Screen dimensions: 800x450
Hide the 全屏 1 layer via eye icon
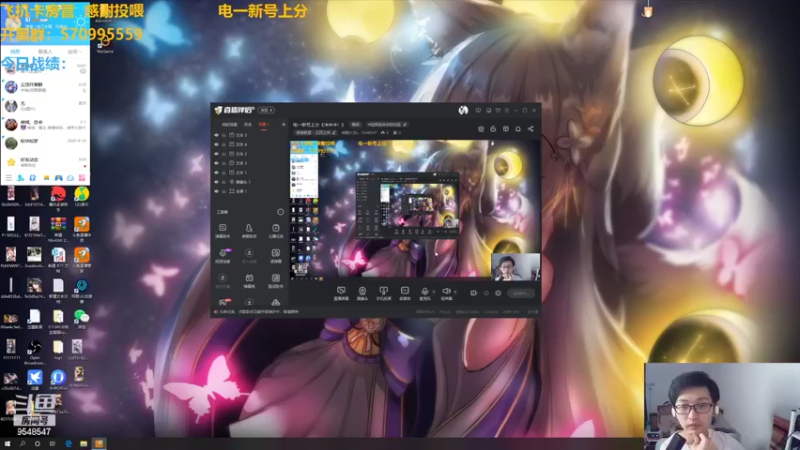click(216, 191)
